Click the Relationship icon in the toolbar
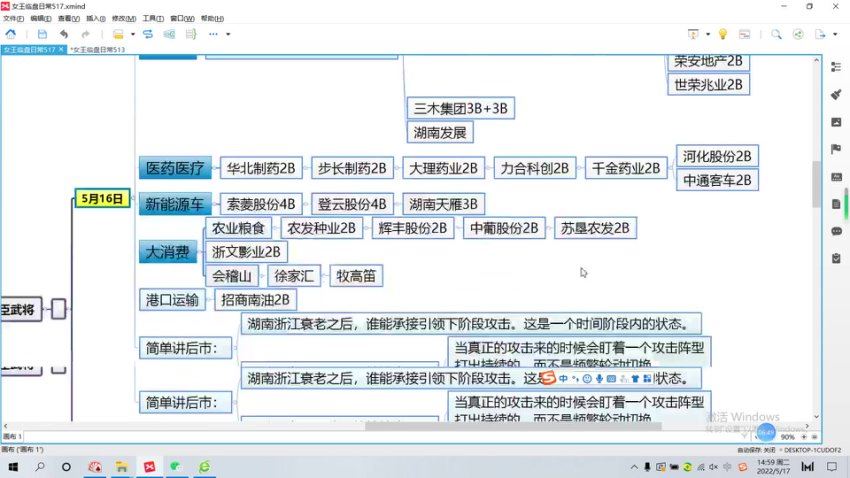 (148, 34)
